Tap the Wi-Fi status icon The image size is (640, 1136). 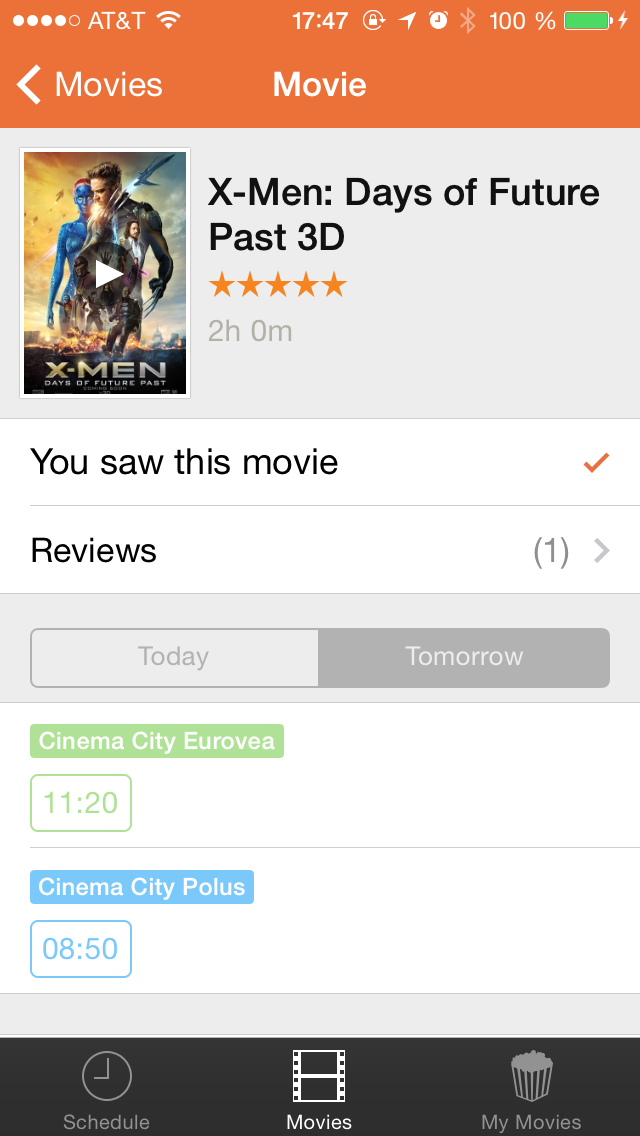168,21
